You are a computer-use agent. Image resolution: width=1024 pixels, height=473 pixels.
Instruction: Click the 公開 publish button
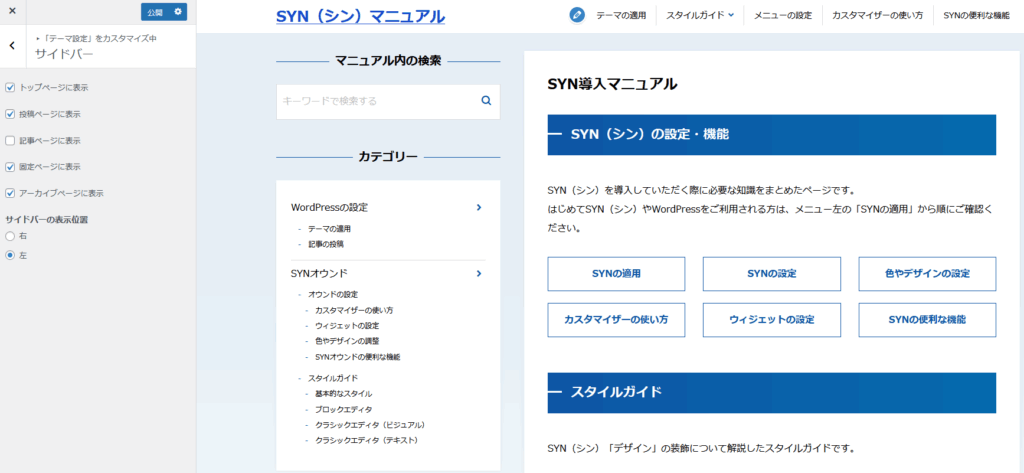(x=155, y=12)
